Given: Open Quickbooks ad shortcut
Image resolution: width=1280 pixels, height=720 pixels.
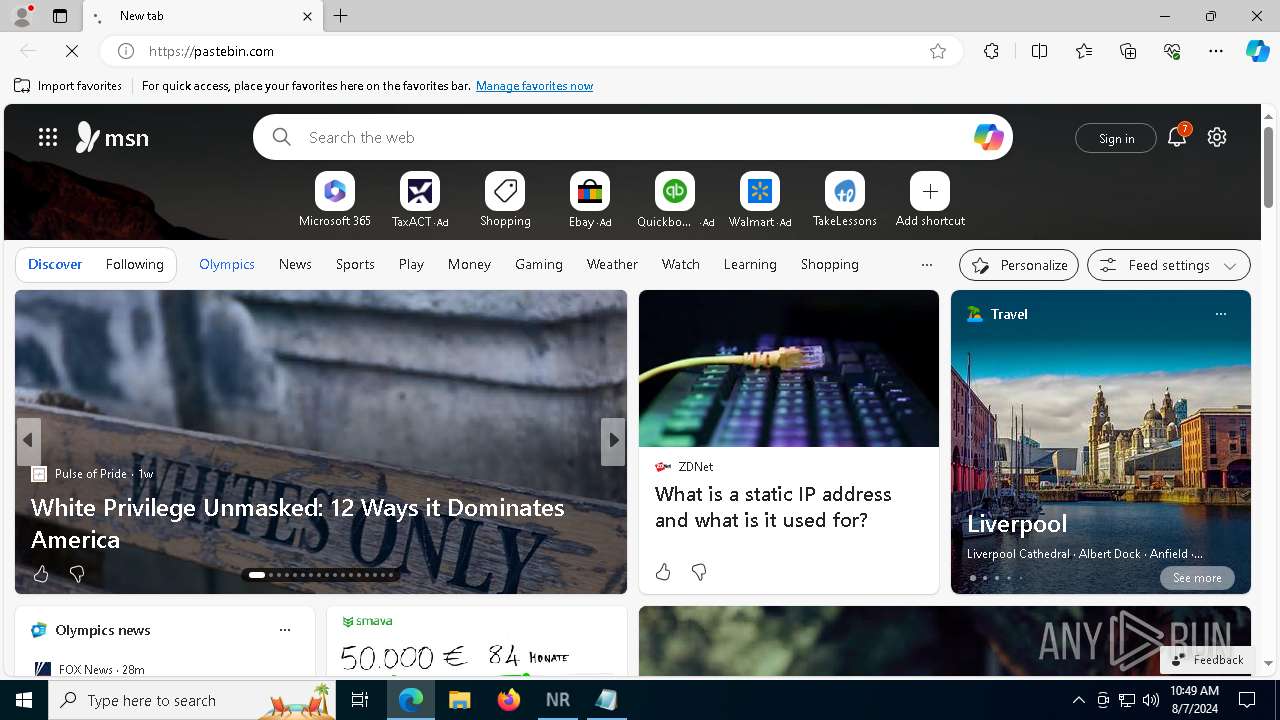Looking at the screenshot, I should pyautogui.click(x=675, y=200).
